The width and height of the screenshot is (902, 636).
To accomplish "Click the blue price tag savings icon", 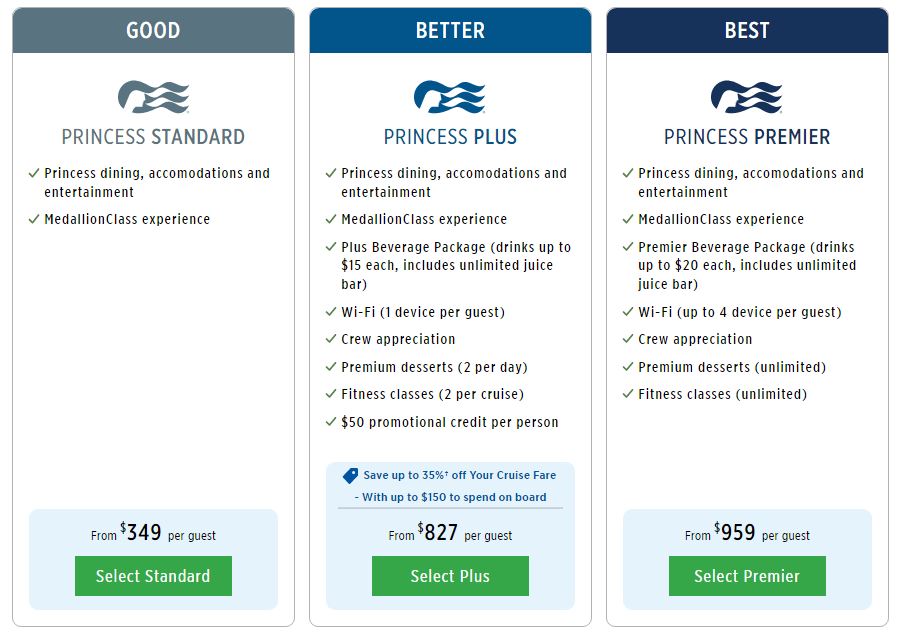I will pos(350,476).
